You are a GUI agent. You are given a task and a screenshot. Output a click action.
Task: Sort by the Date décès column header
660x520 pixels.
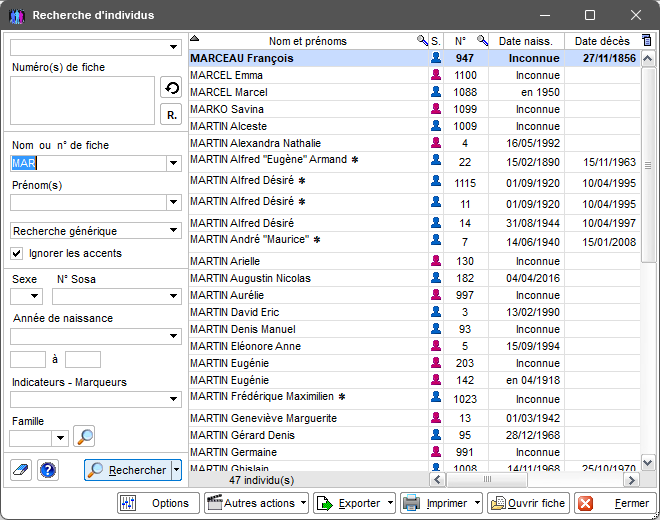coord(602,41)
